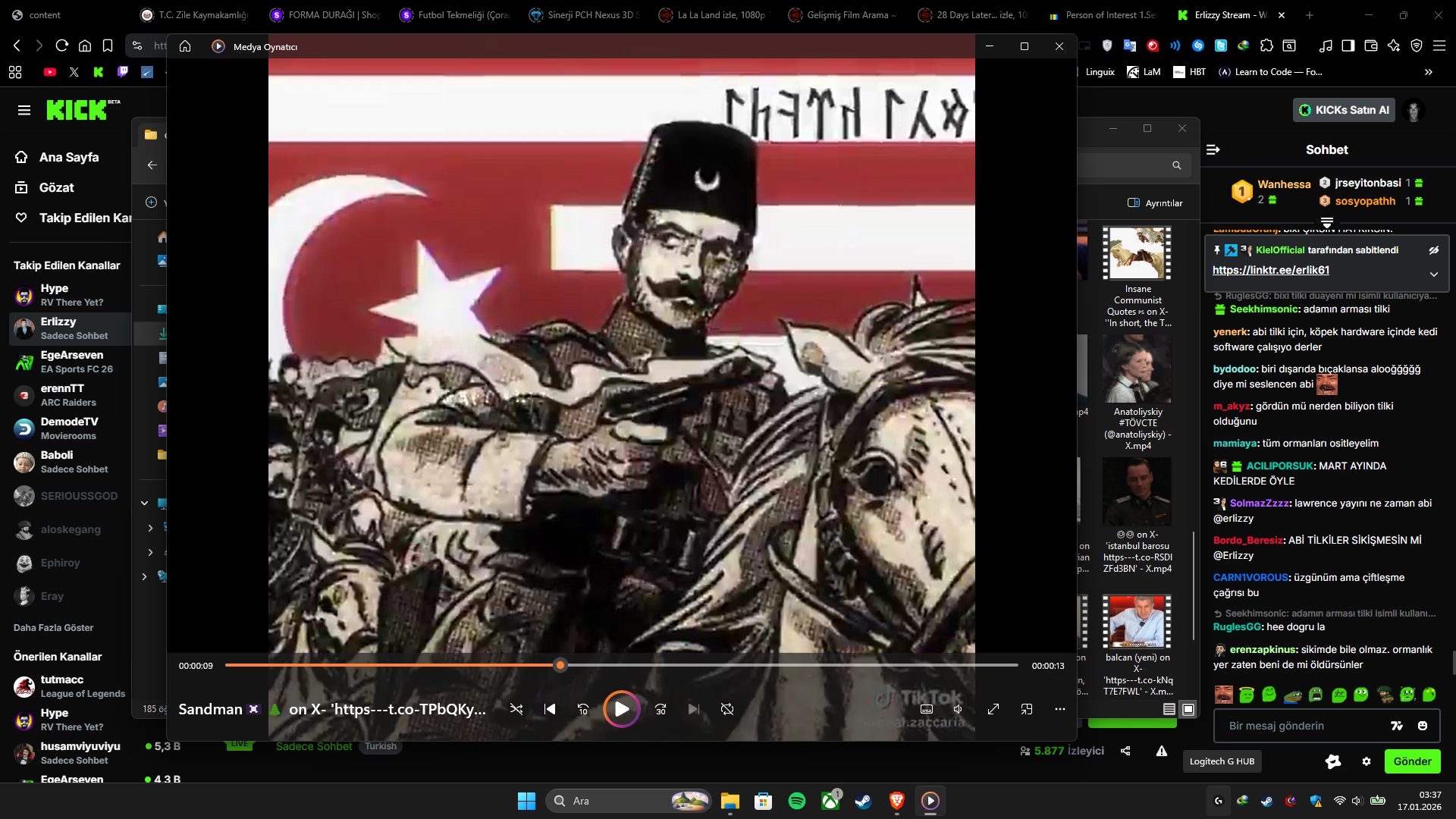
Task: Open the pinned linktr.ee/erlik61 link
Action: (1271, 270)
